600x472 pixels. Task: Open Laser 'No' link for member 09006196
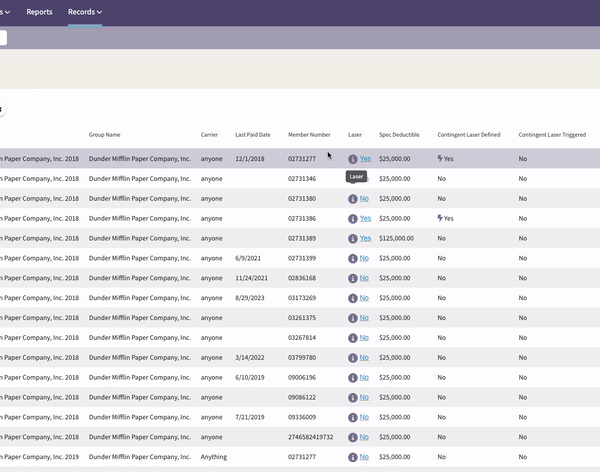click(x=364, y=377)
